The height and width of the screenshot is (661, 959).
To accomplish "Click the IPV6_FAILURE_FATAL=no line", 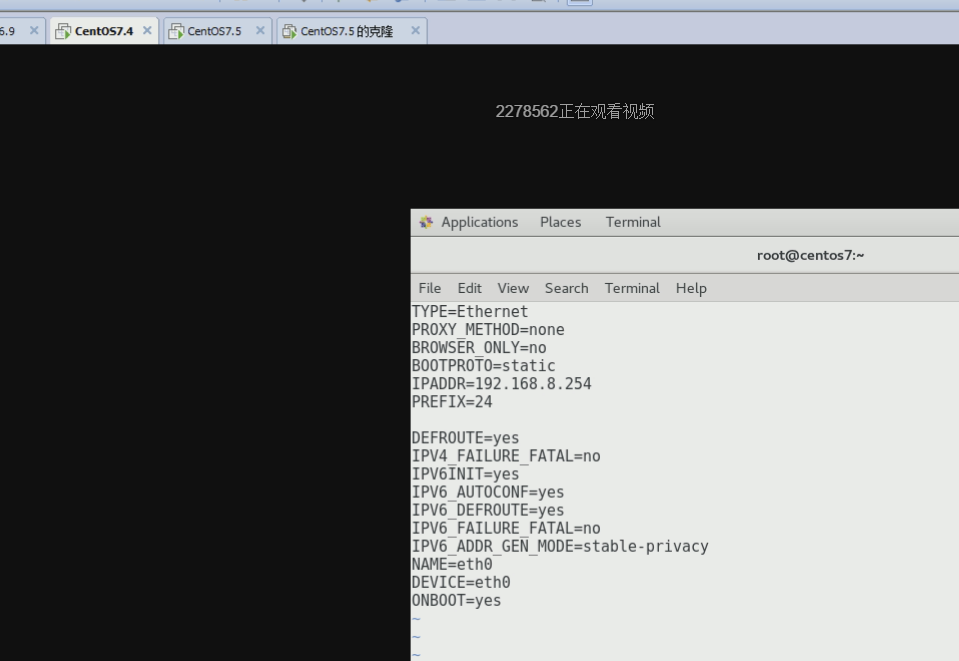I will coord(506,528).
